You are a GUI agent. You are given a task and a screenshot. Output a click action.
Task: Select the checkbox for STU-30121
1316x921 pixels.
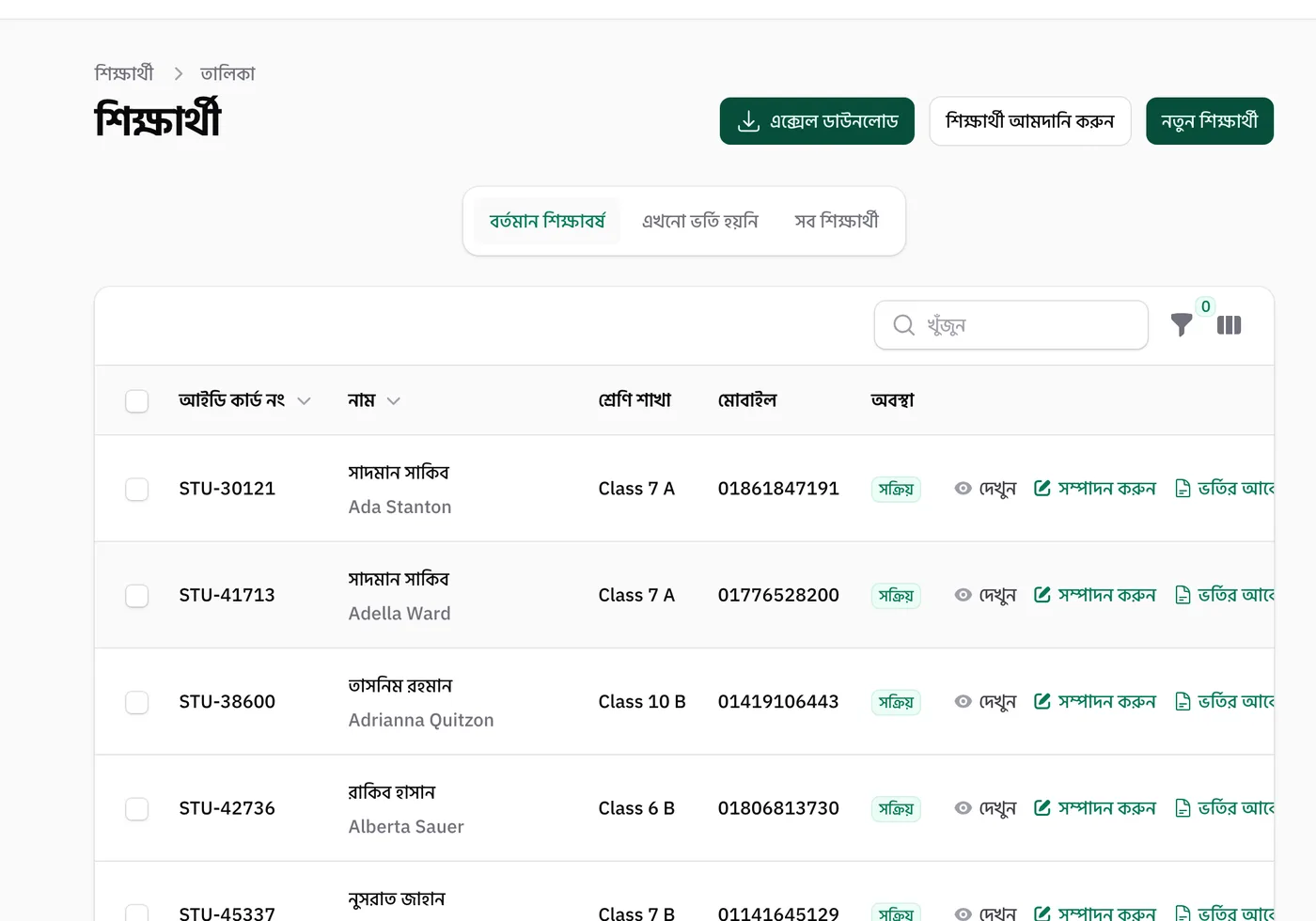(x=137, y=490)
